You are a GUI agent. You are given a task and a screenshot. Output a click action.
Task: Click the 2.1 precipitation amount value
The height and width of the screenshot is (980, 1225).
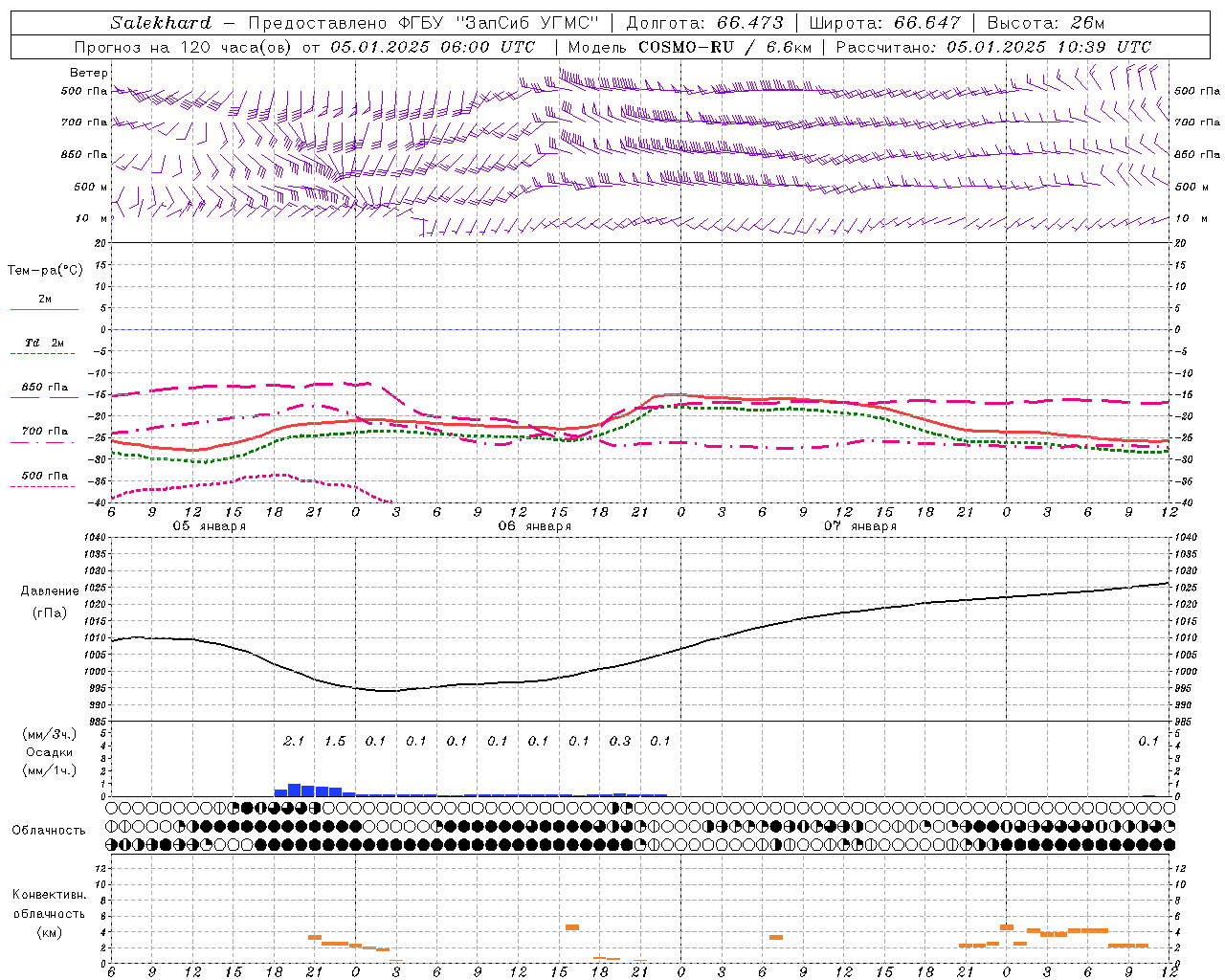pyautogui.click(x=294, y=742)
